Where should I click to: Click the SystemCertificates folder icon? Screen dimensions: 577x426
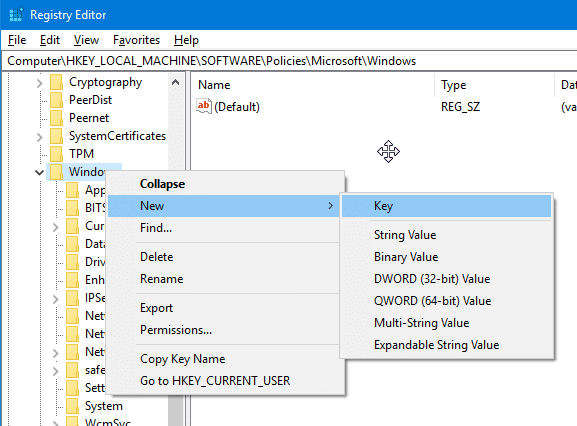click(x=56, y=136)
